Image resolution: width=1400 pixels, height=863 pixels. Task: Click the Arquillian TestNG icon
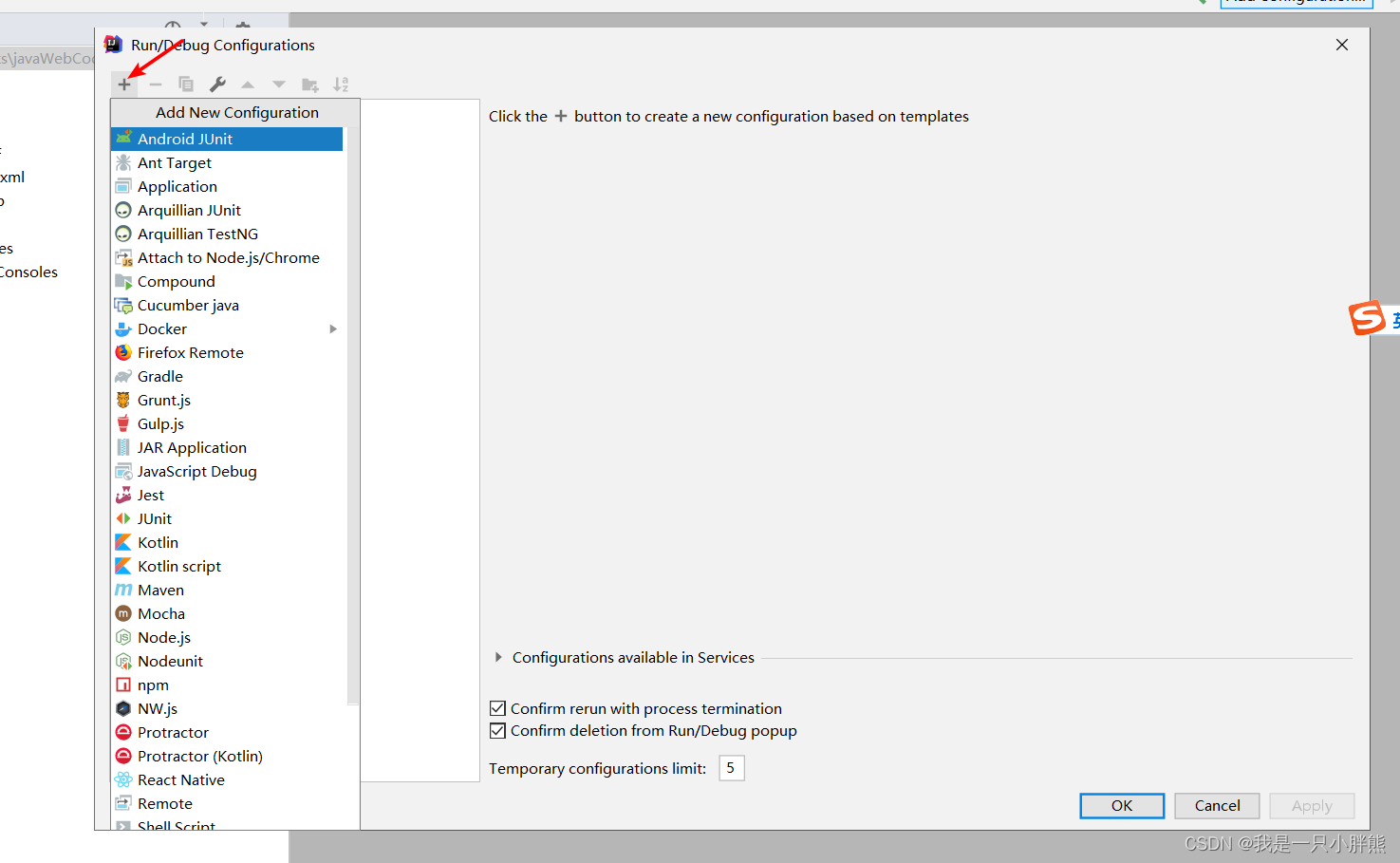click(123, 234)
